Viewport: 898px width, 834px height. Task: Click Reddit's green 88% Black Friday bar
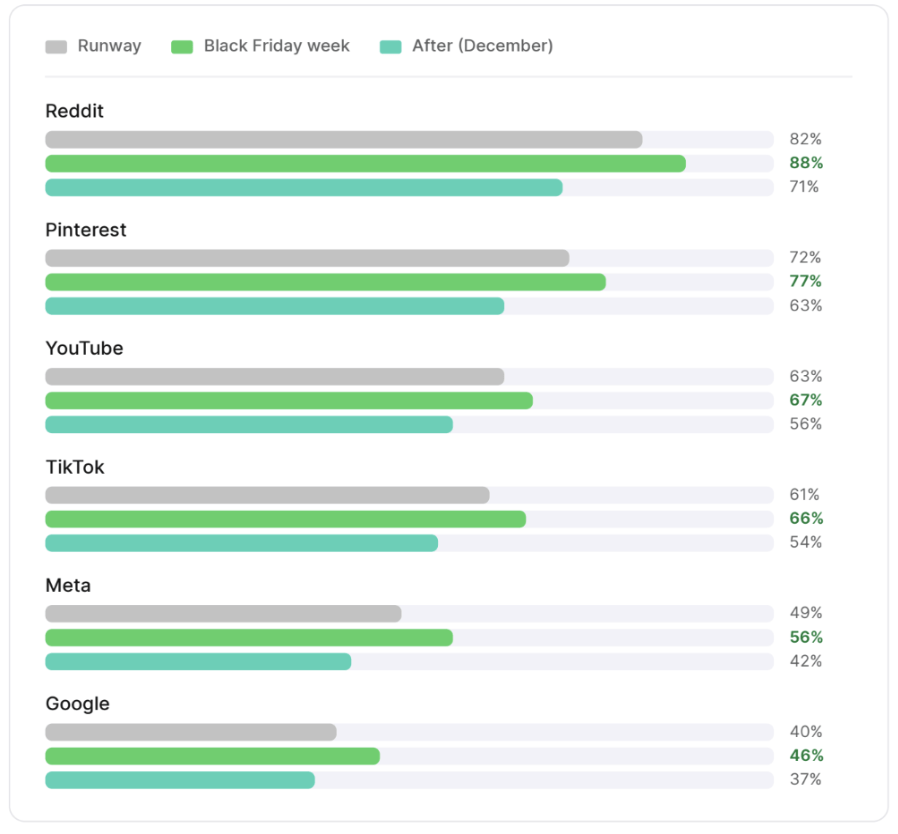coord(365,164)
